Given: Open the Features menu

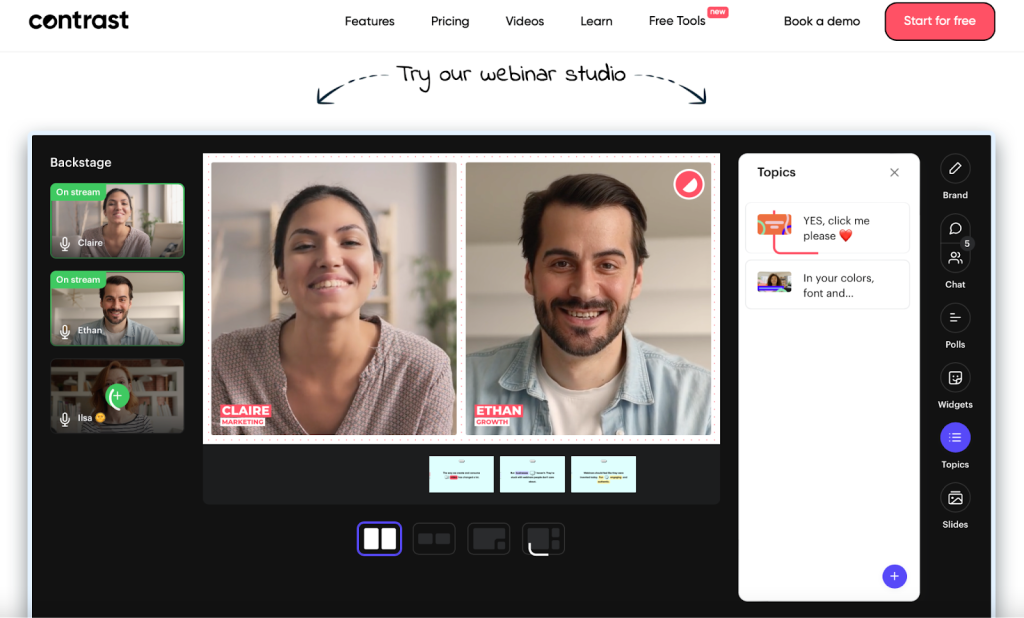Looking at the screenshot, I should point(370,21).
